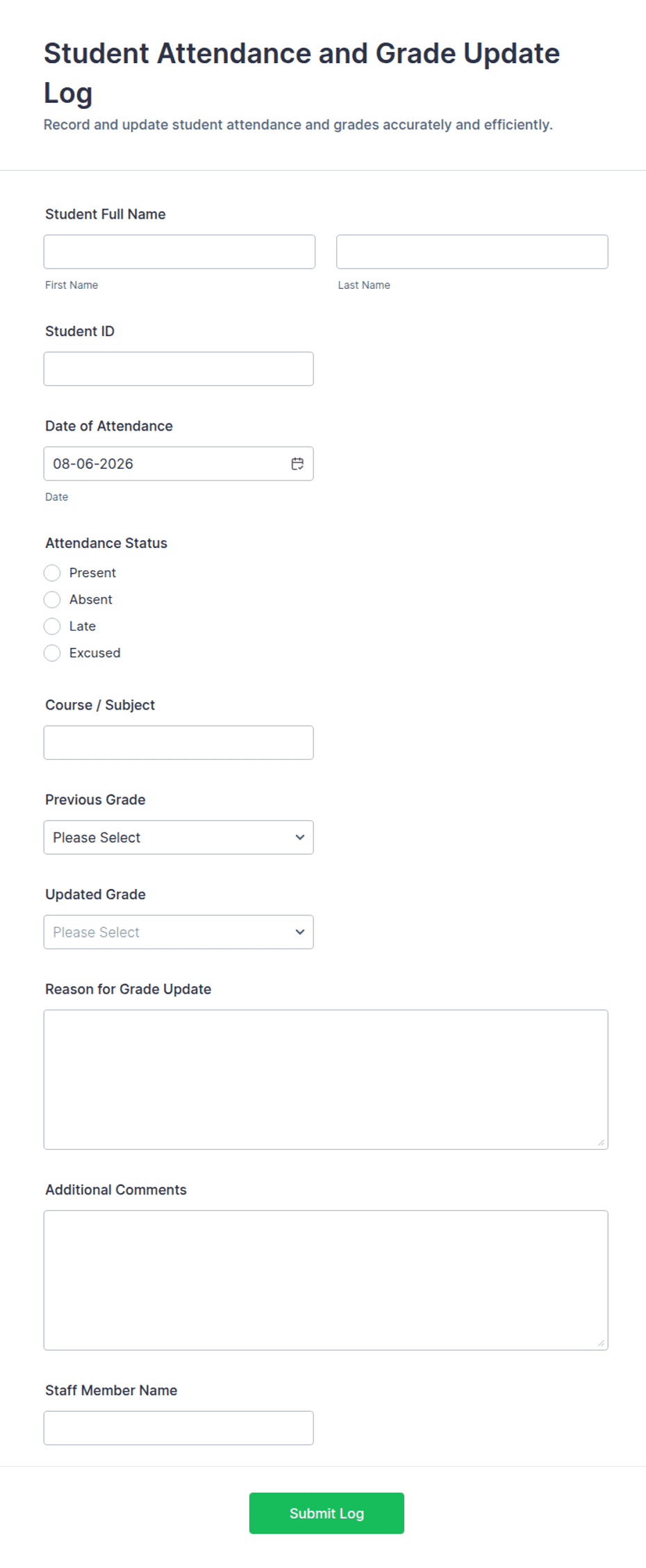Image resolution: width=646 pixels, height=1568 pixels.
Task: Click into the Student ID field
Action: [179, 369]
